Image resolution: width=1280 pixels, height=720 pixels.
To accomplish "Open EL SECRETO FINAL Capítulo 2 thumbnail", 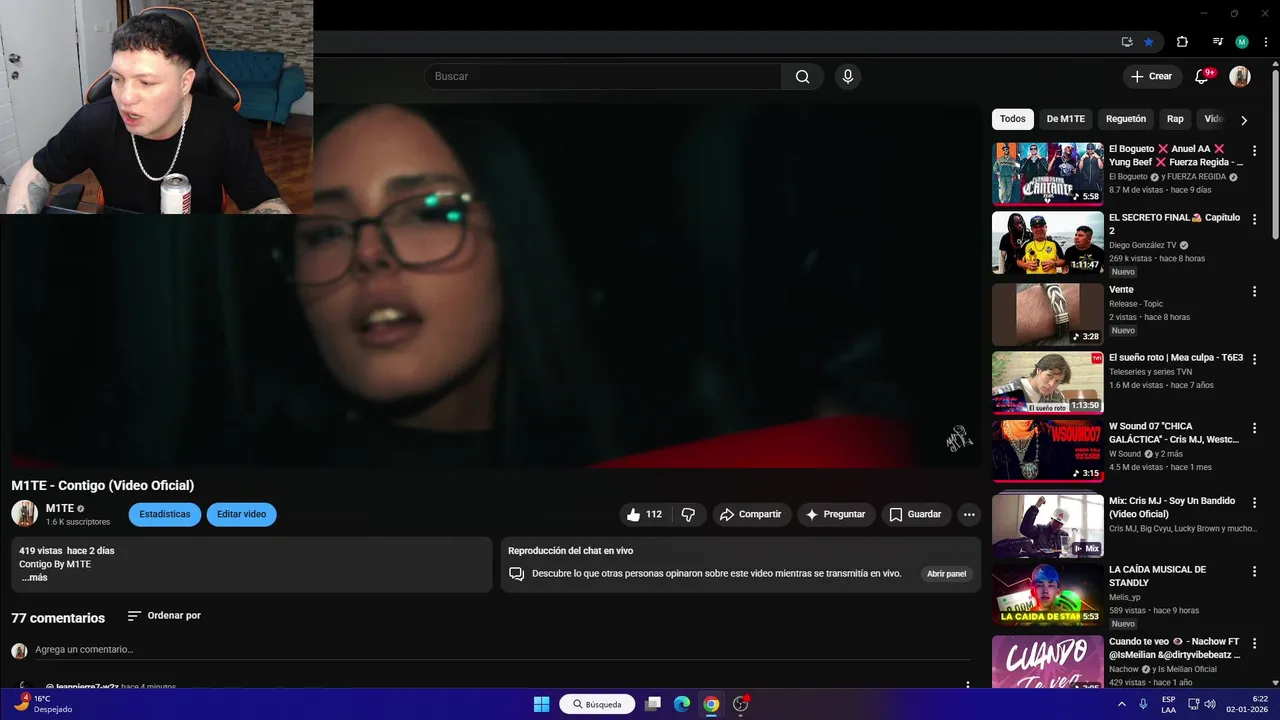I will coord(1048,242).
